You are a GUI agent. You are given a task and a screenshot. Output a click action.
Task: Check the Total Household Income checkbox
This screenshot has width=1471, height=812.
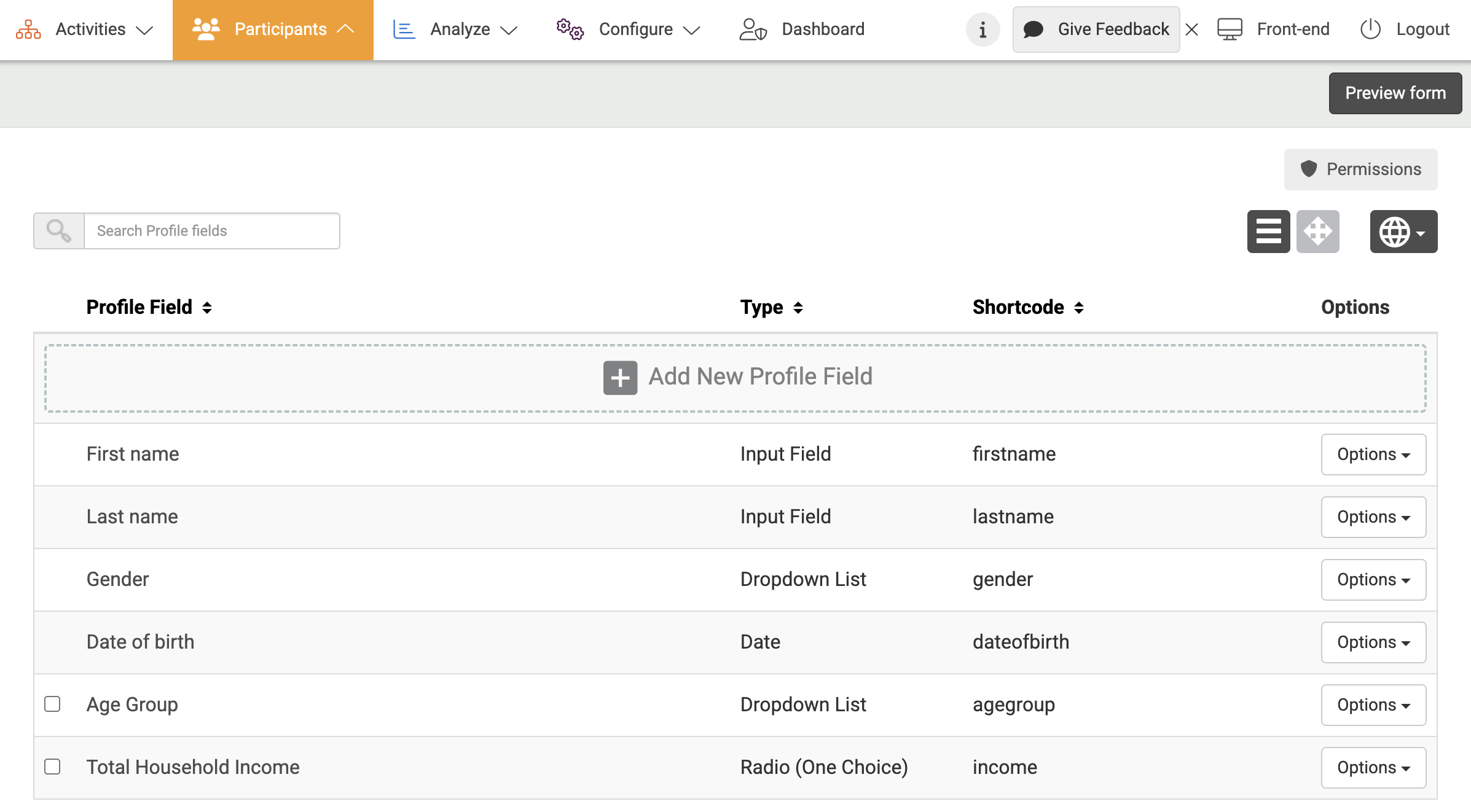(x=52, y=767)
